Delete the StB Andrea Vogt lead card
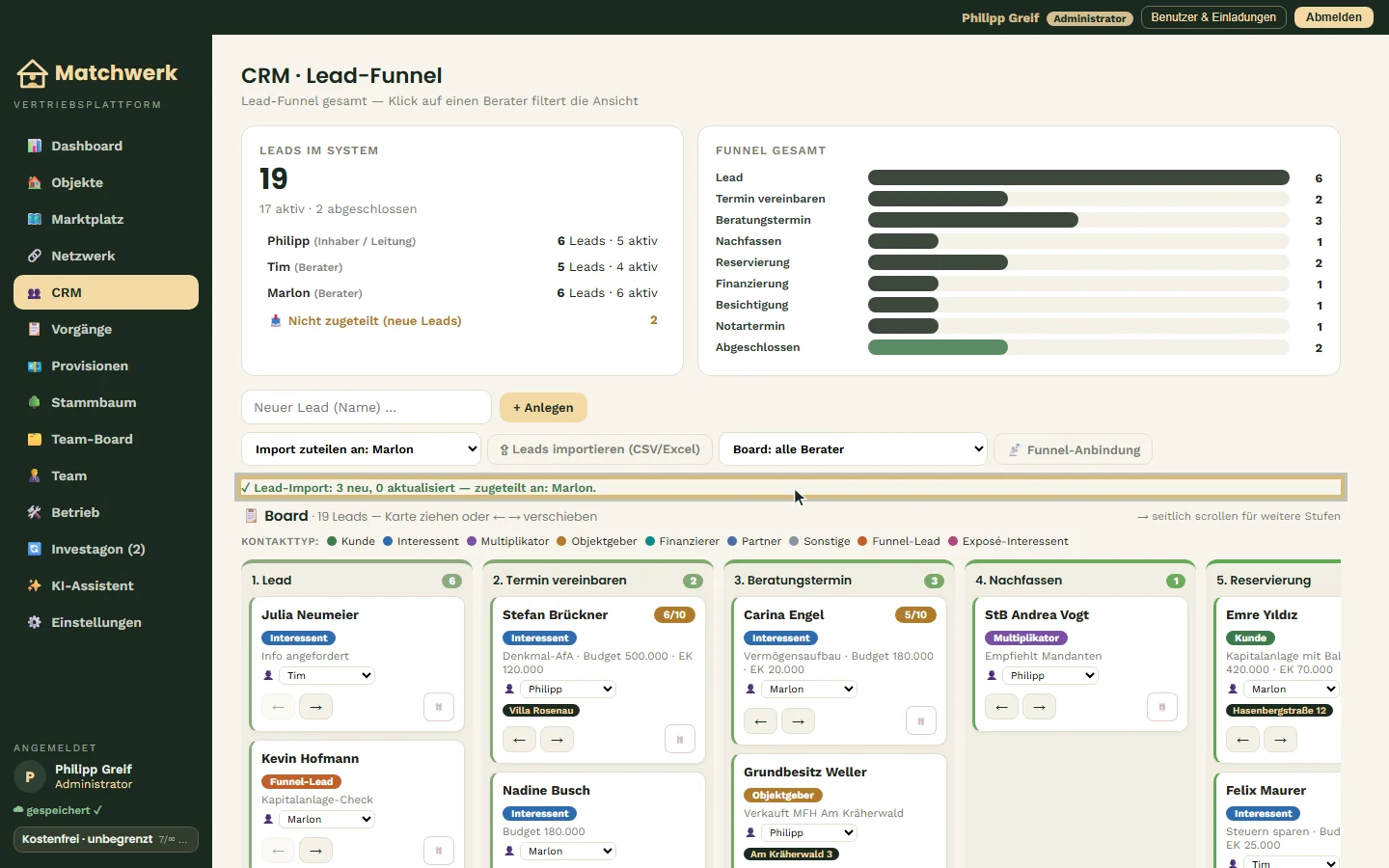Screen dimensions: 1389x868 pos(1162,707)
